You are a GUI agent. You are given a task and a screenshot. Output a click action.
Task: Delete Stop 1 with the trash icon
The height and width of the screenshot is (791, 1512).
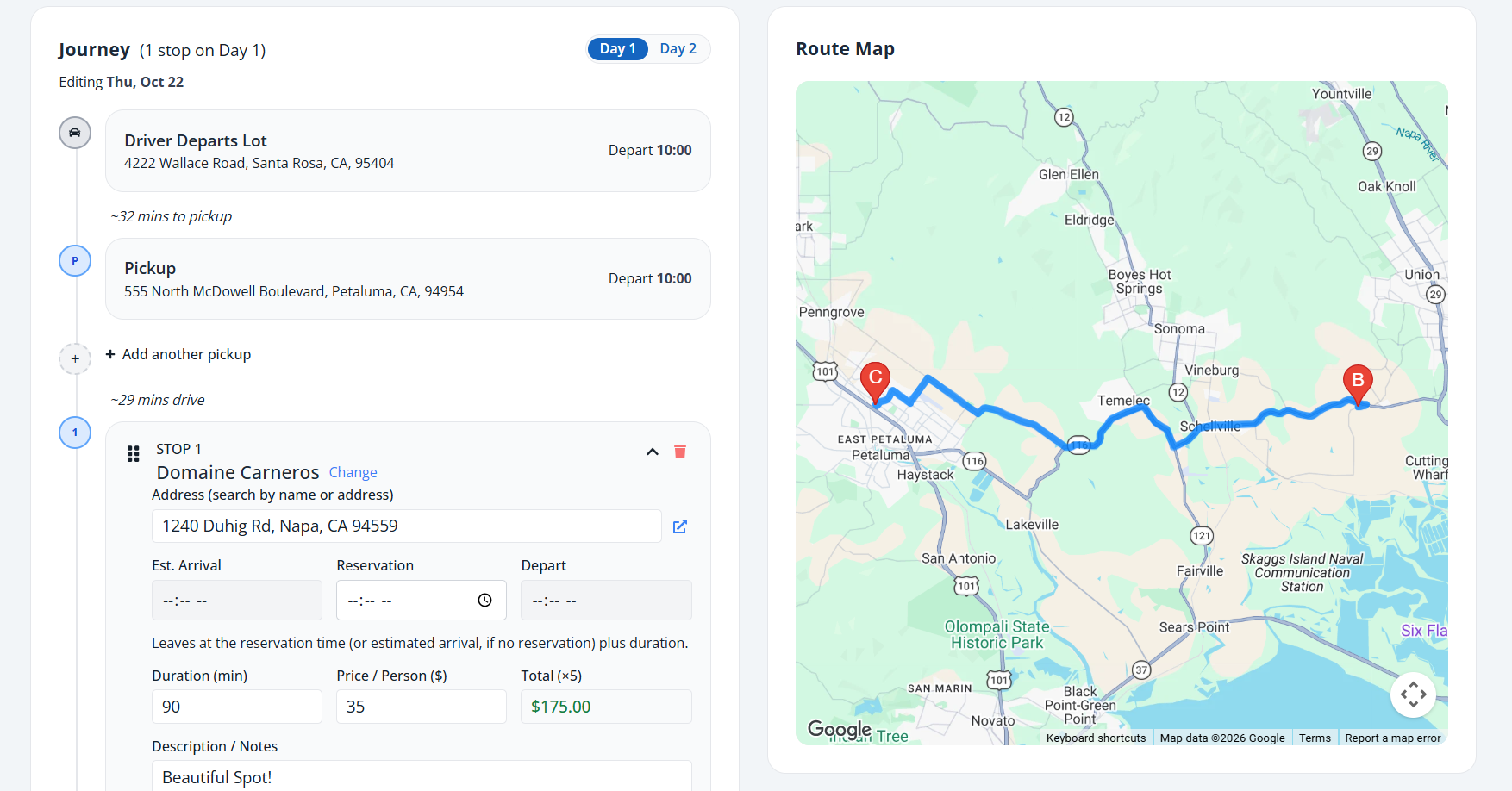click(x=680, y=452)
